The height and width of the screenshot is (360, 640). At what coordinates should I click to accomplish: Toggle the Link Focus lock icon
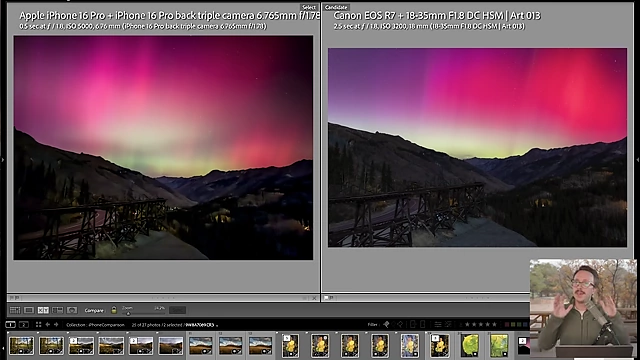pos(114,310)
